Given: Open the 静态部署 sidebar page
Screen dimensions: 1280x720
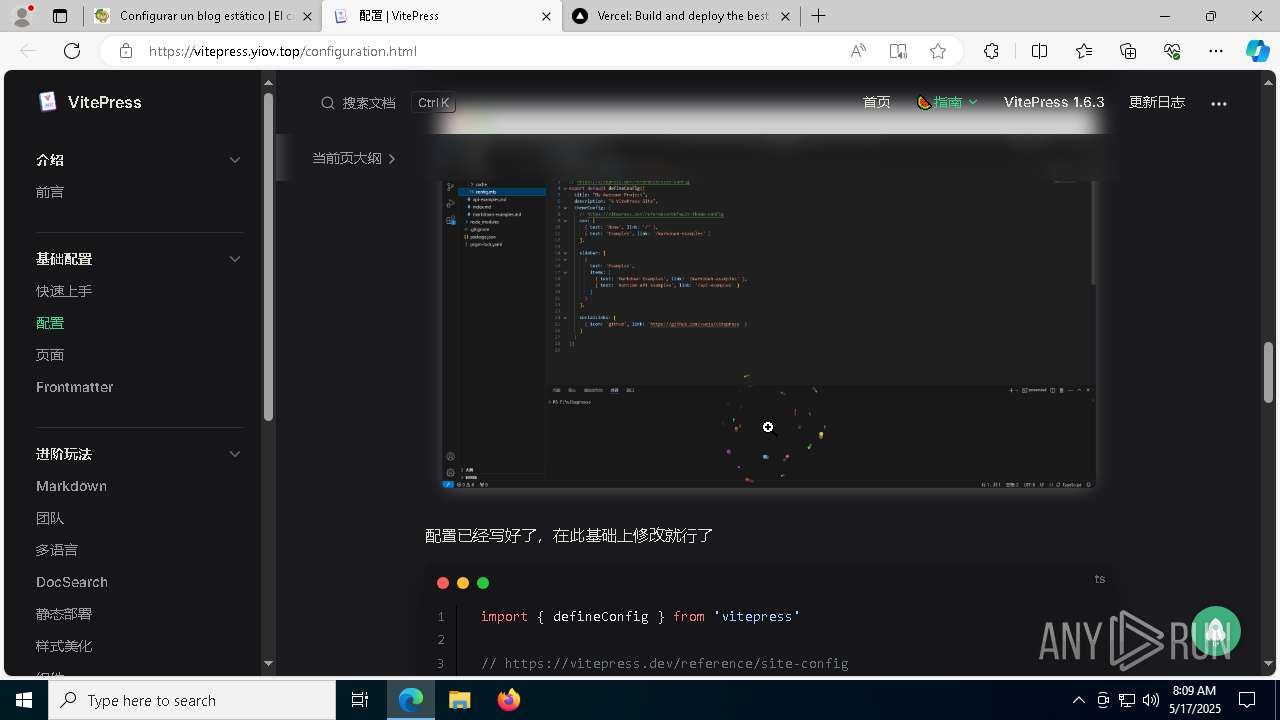Looking at the screenshot, I should (x=64, y=614).
